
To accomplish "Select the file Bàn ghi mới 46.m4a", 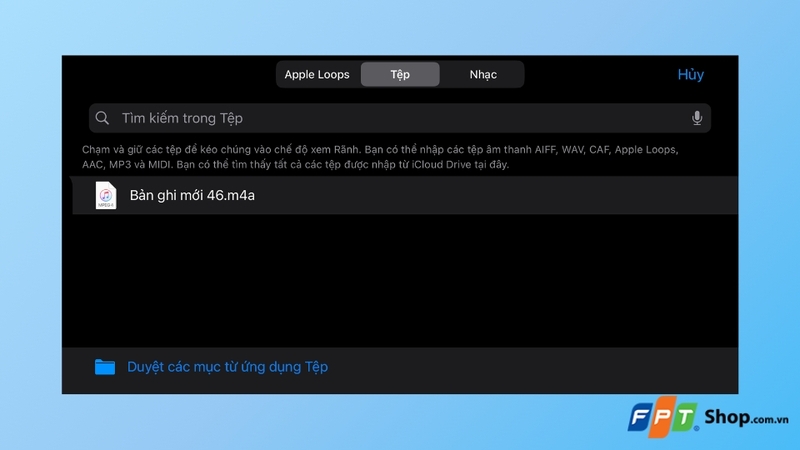I will tap(405, 195).
